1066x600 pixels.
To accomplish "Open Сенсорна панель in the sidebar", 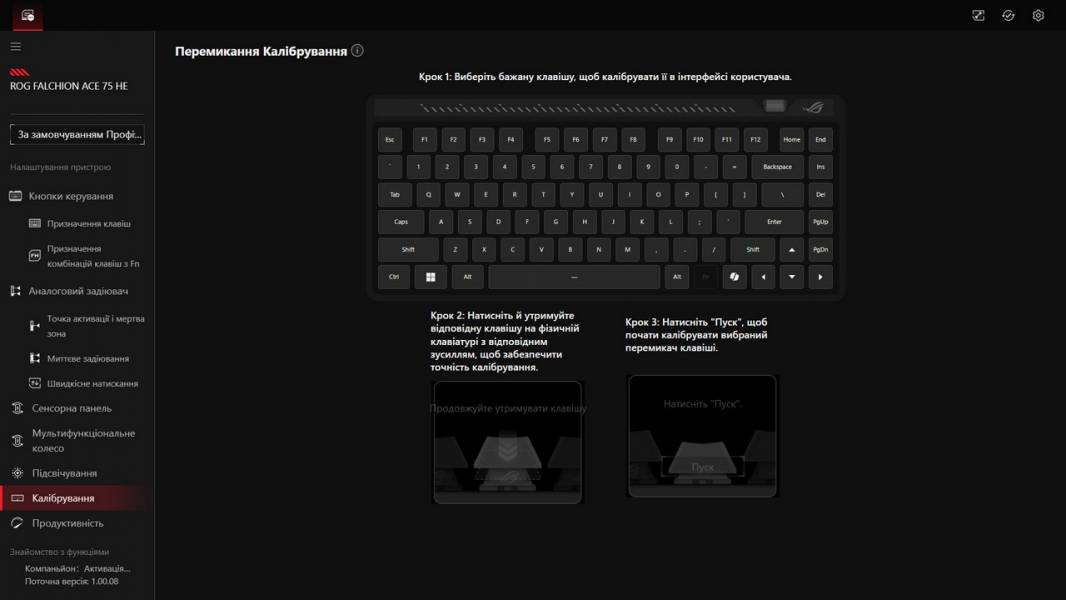I will click(x=71, y=408).
